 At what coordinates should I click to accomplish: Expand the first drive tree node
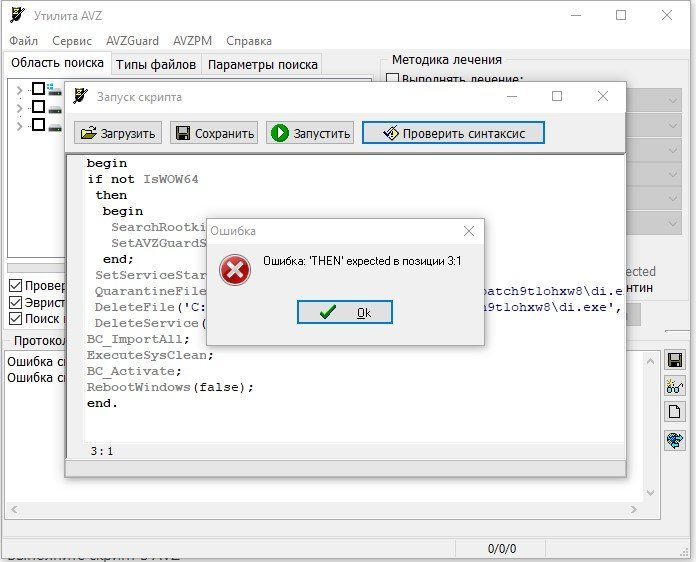19,90
